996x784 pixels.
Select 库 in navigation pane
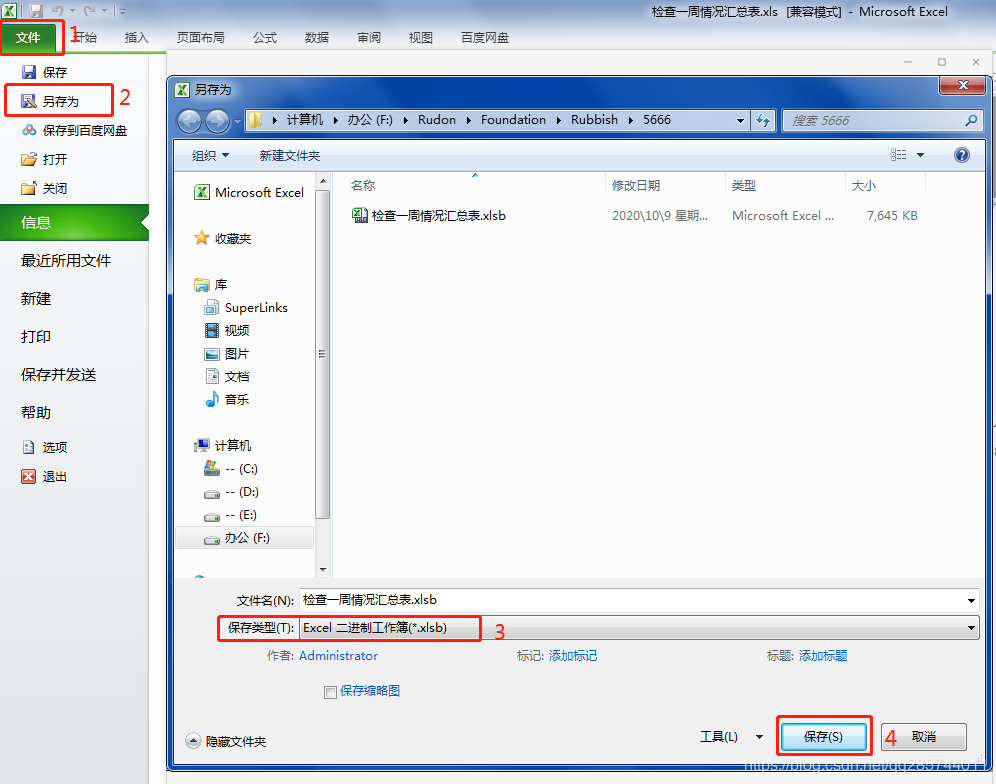[x=211, y=285]
